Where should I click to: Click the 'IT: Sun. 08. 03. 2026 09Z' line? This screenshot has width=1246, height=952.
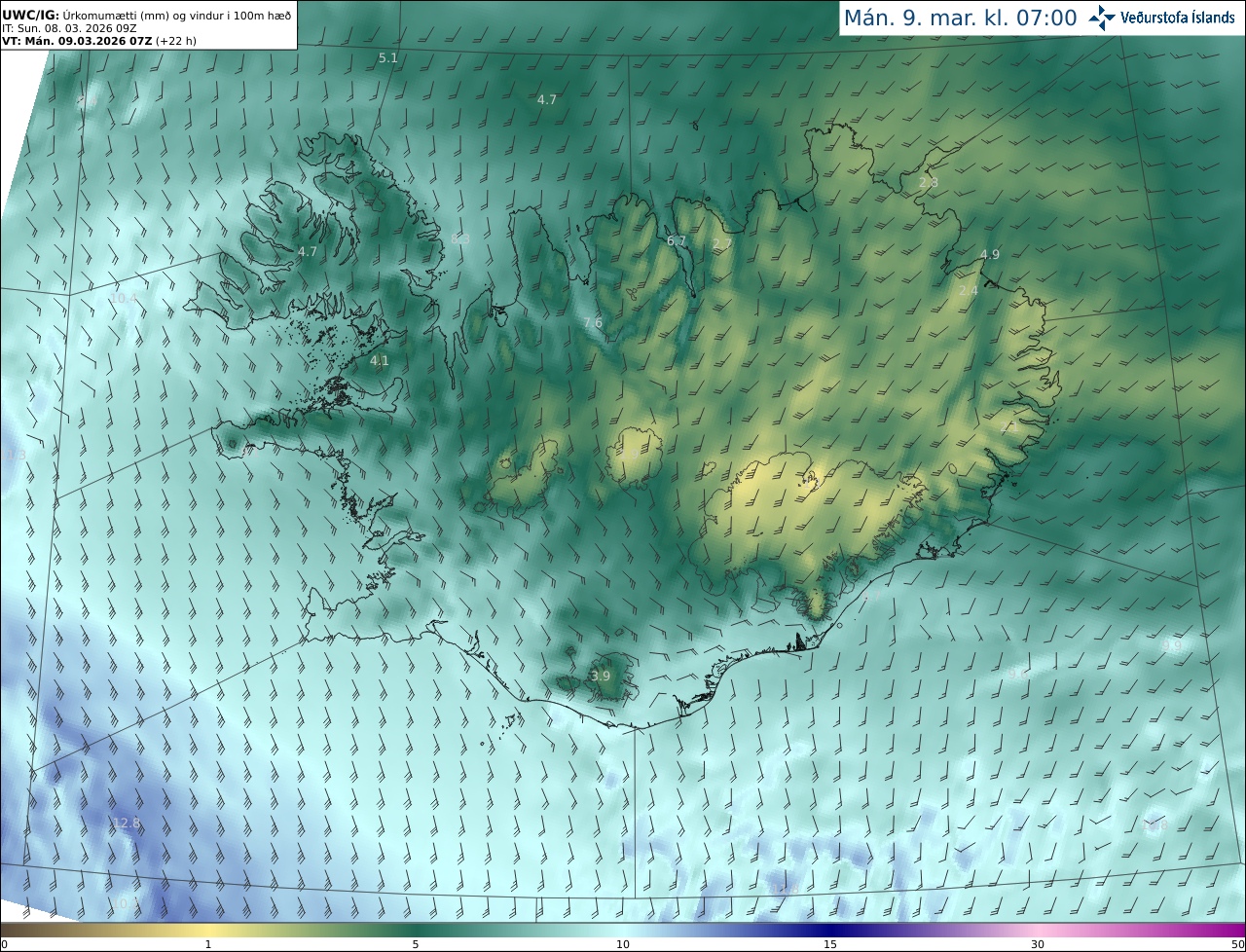click(69, 28)
